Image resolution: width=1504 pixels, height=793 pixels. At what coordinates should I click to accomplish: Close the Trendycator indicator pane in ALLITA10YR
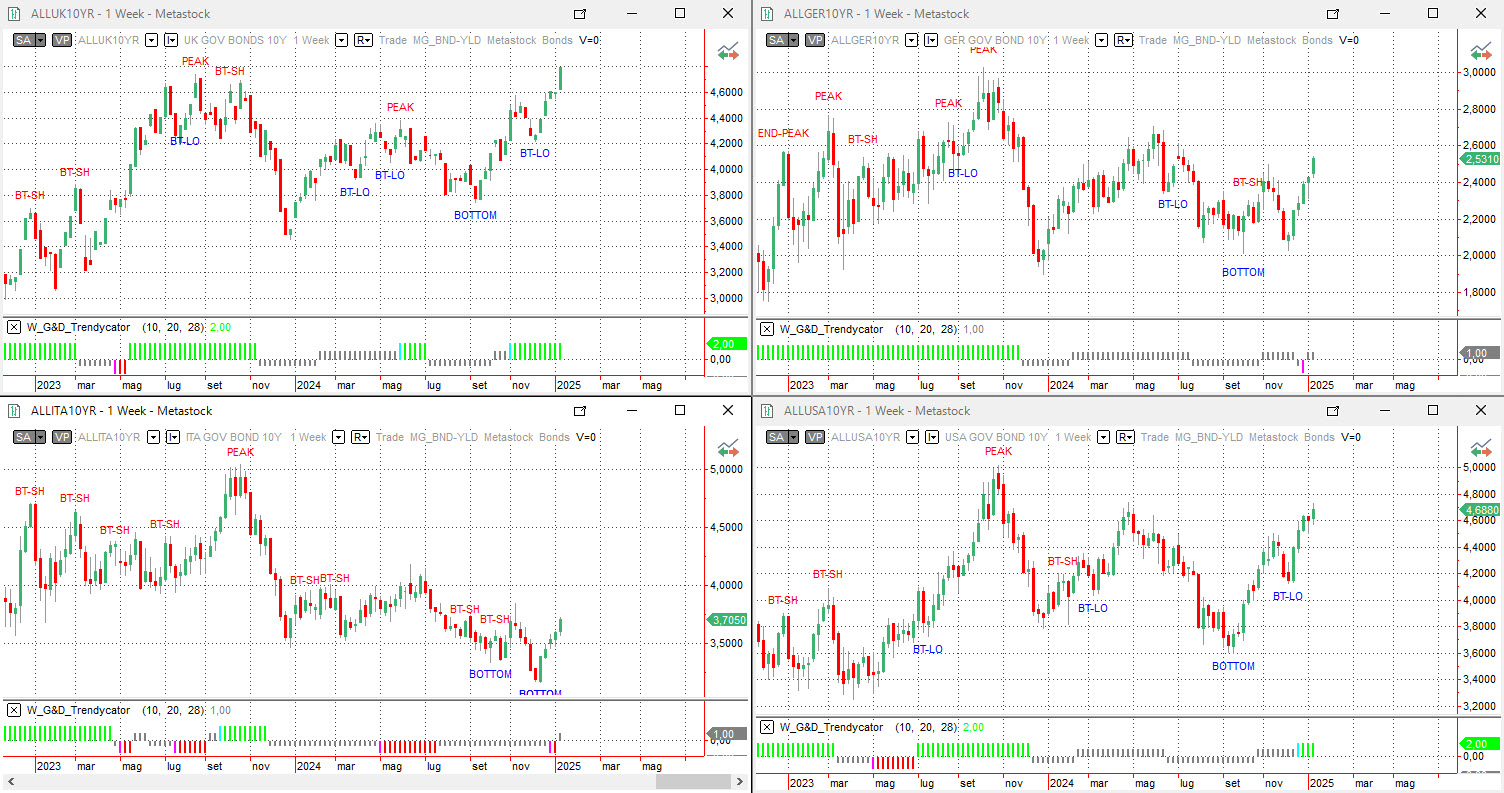13,710
